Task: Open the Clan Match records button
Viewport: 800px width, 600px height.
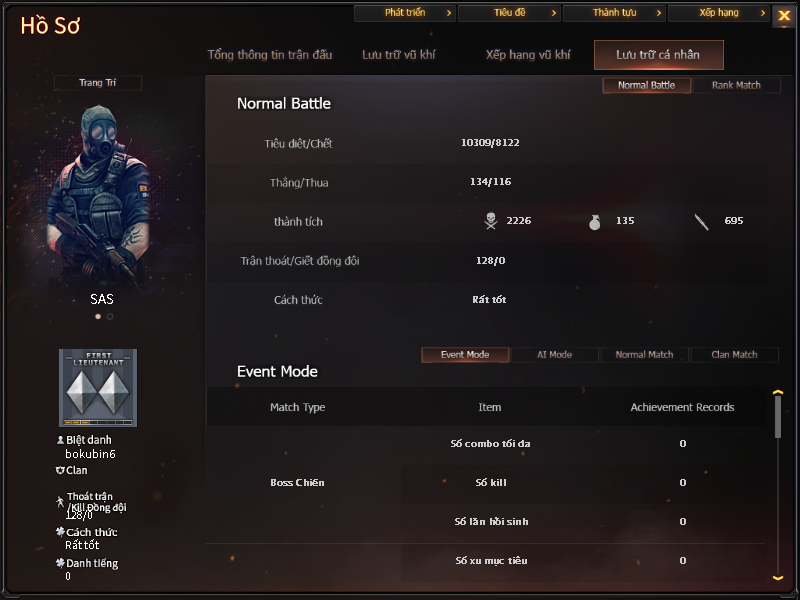Action: coord(734,355)
